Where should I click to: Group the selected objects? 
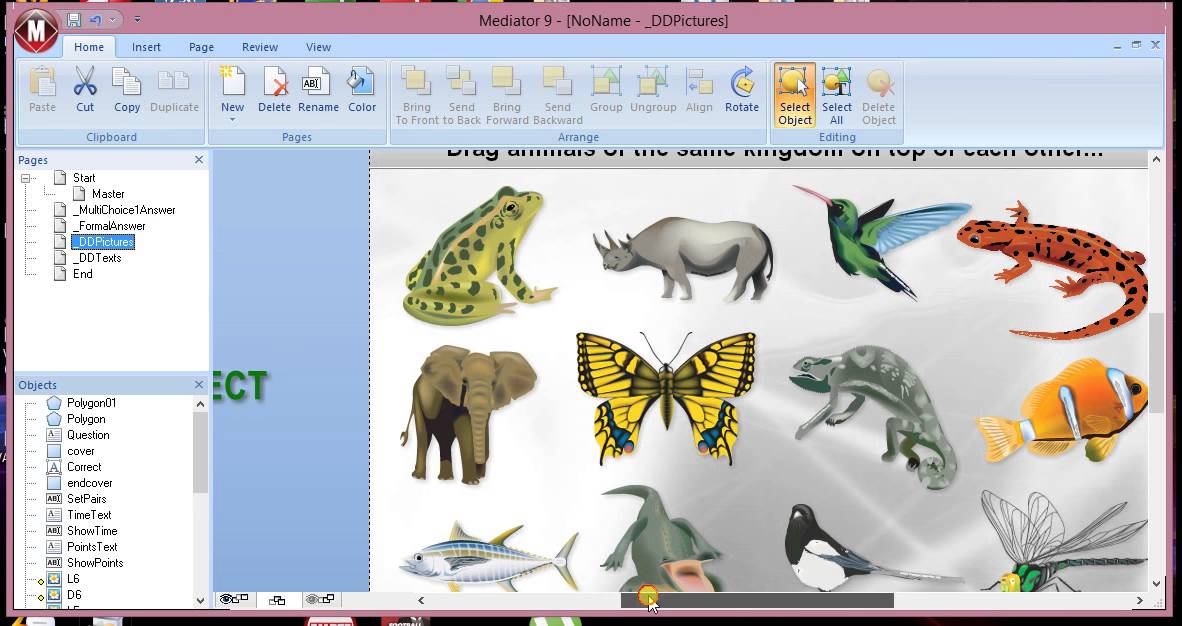[606, 90]
